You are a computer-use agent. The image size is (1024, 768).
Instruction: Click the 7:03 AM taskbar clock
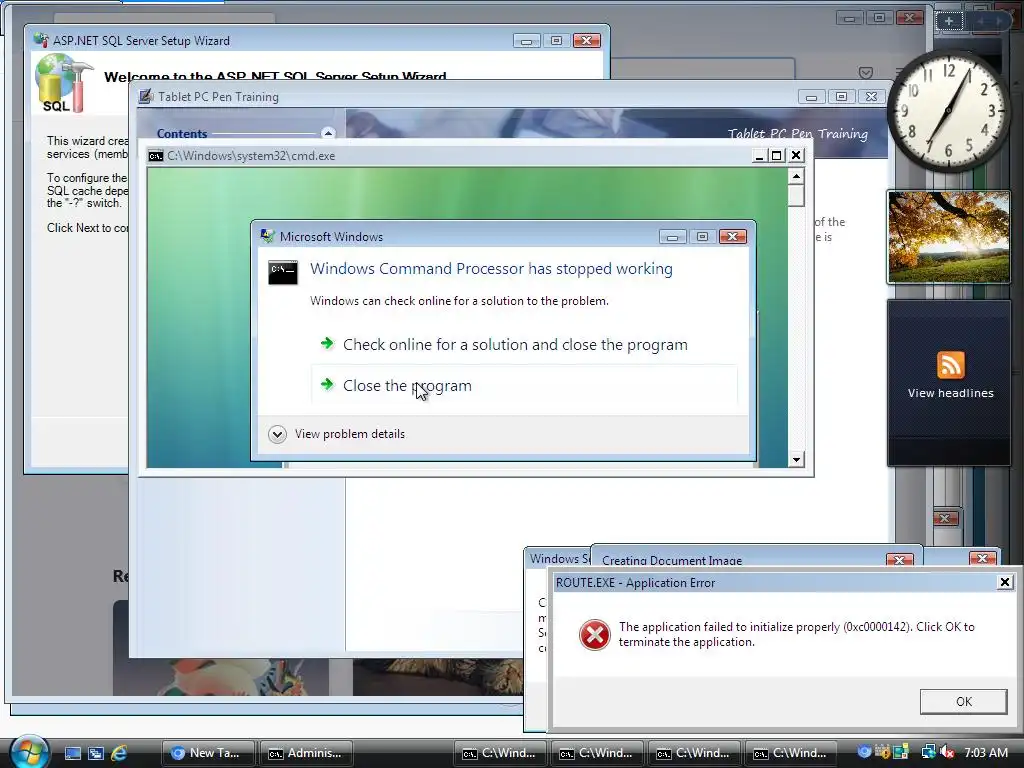coord(985,752)
